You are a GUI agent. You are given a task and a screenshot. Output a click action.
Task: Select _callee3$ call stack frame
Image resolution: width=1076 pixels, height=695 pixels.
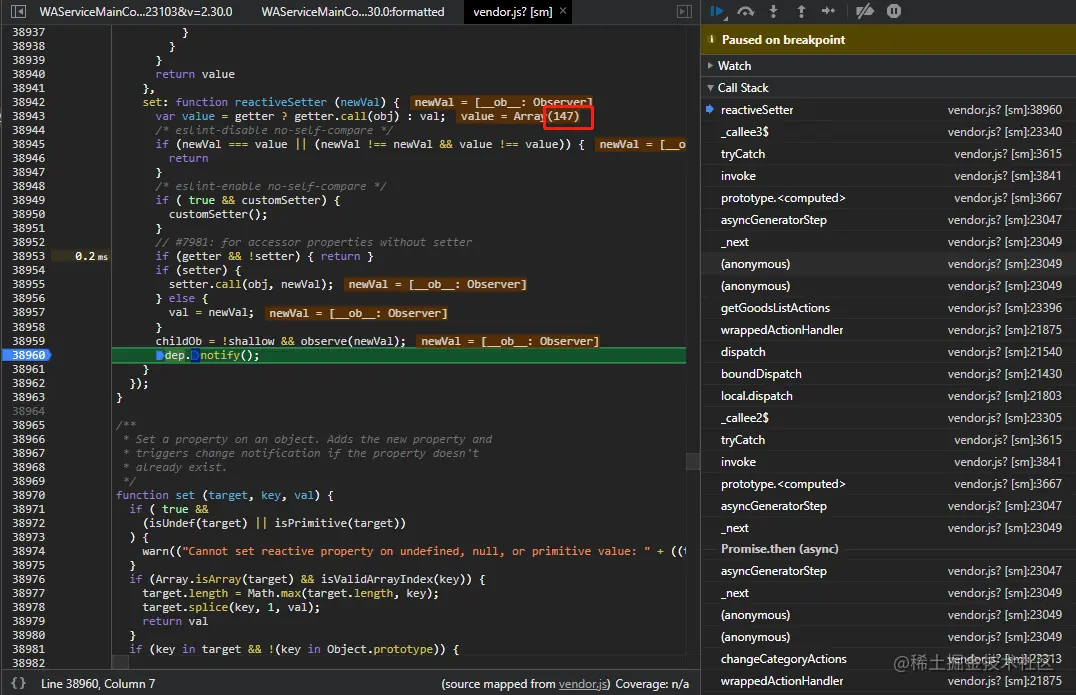[x=889, y=132]
